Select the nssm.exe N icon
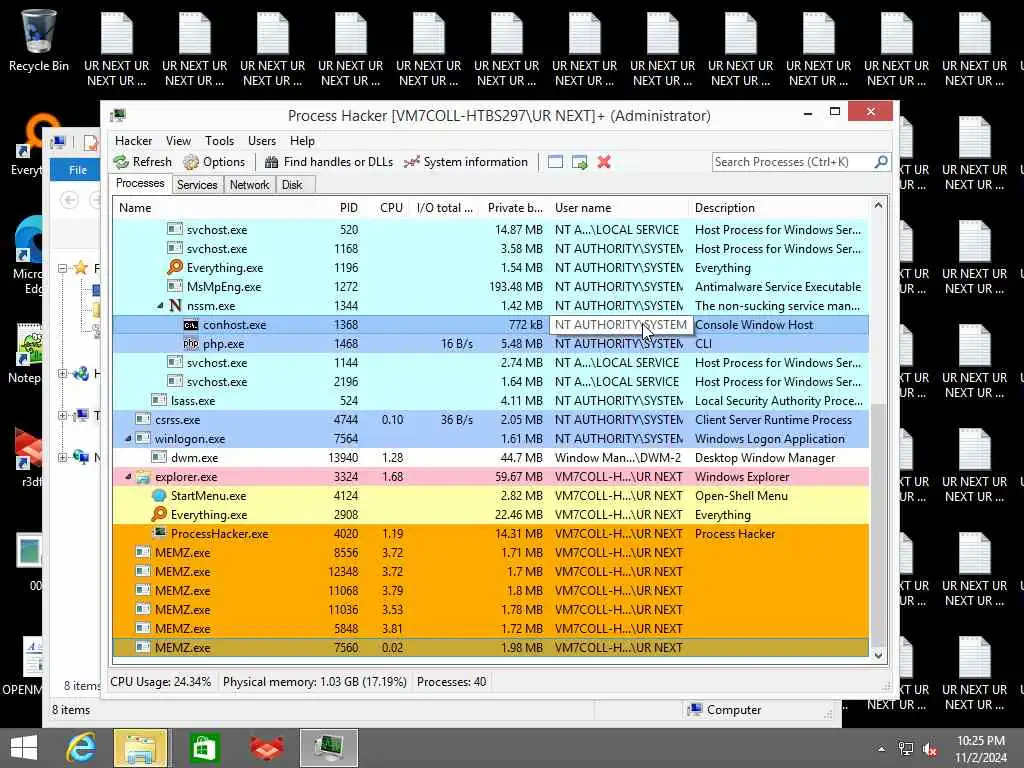 175,305
